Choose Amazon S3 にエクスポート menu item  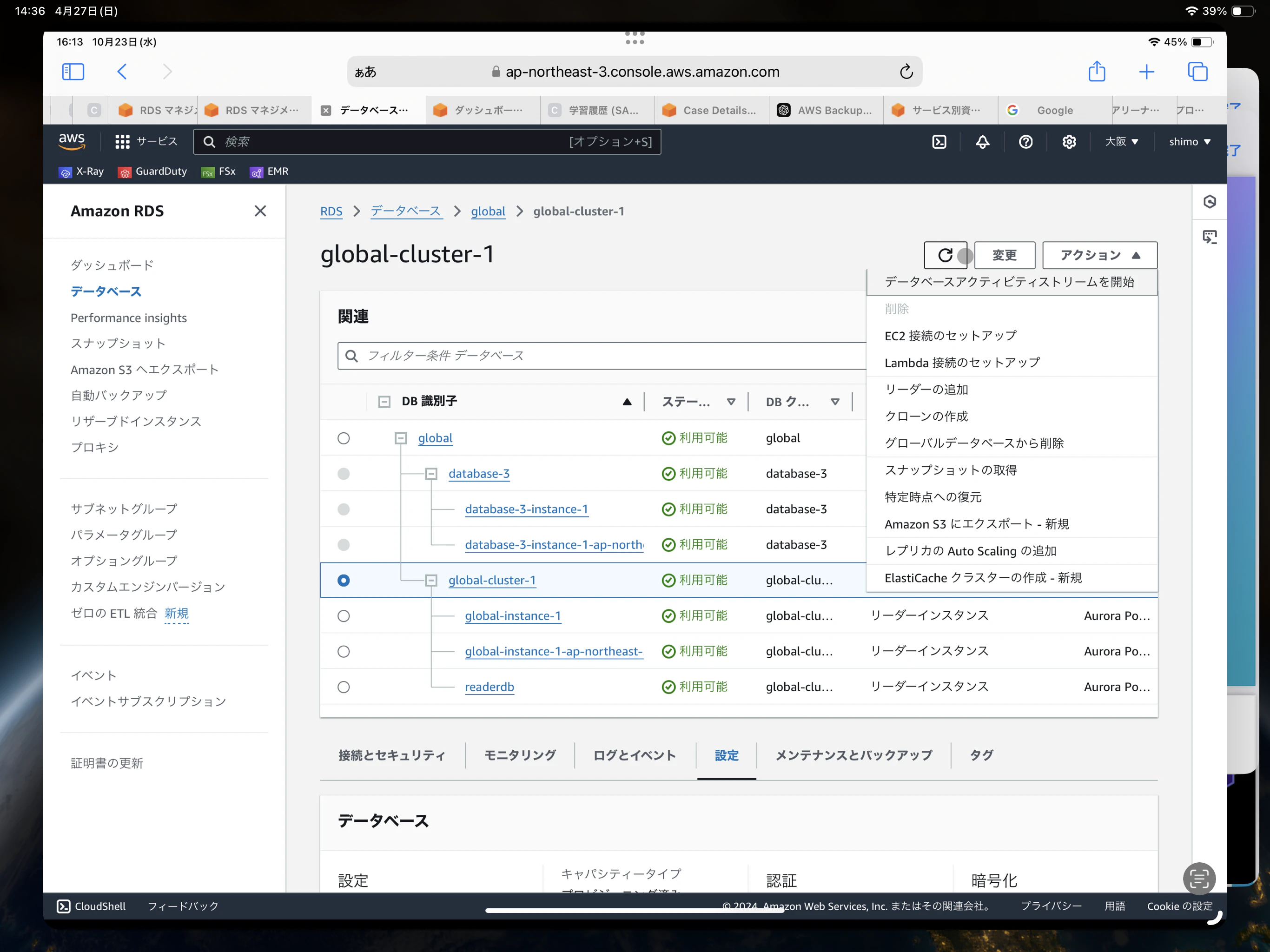pos(1011,524)
